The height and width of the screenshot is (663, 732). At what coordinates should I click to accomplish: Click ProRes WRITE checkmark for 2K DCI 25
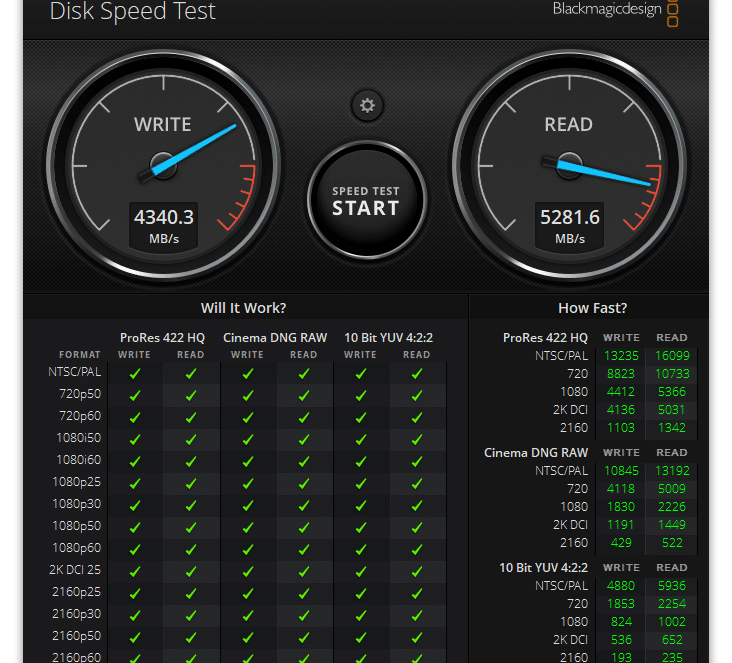tap(135, 571)
